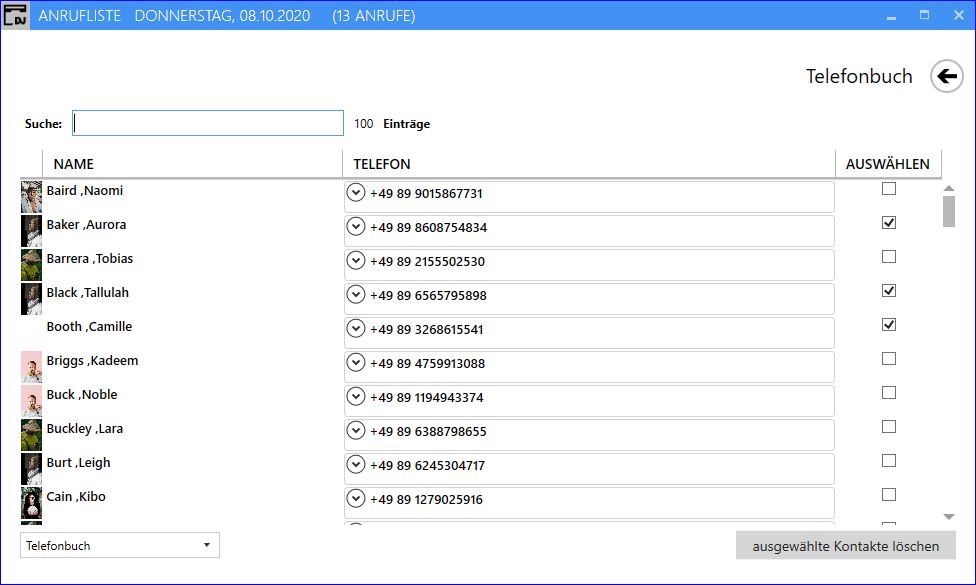976x585 pixels.
Task: Click Tobias Barrera's contact picture
Action: [x=31, y=264]
